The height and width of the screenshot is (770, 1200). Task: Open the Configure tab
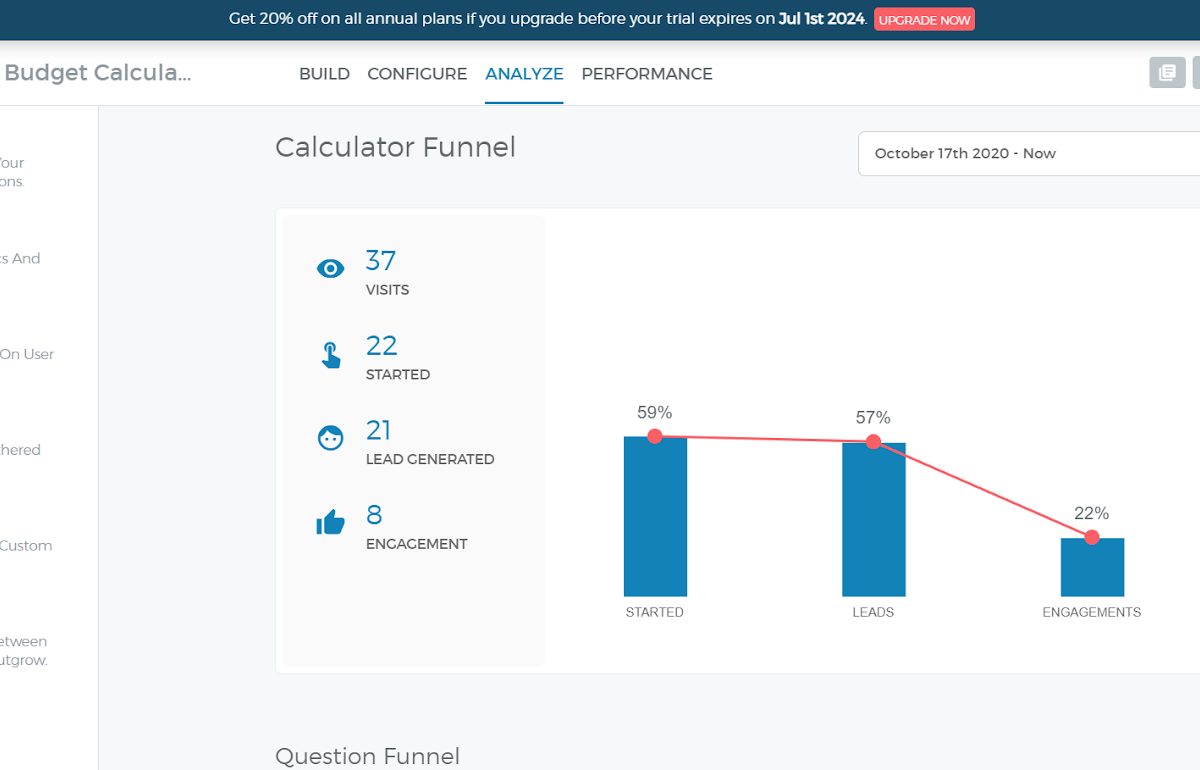[x=417, y=74]
